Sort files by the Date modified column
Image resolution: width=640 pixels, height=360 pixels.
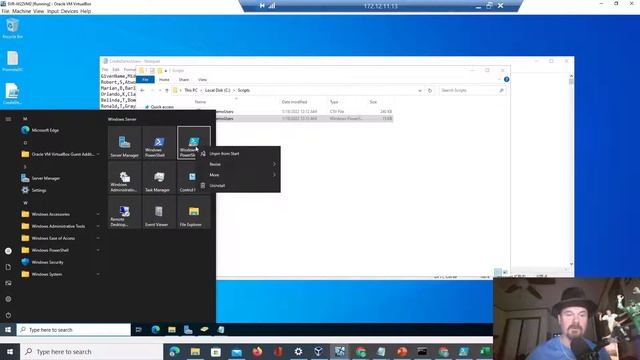[x=294, y=102]
